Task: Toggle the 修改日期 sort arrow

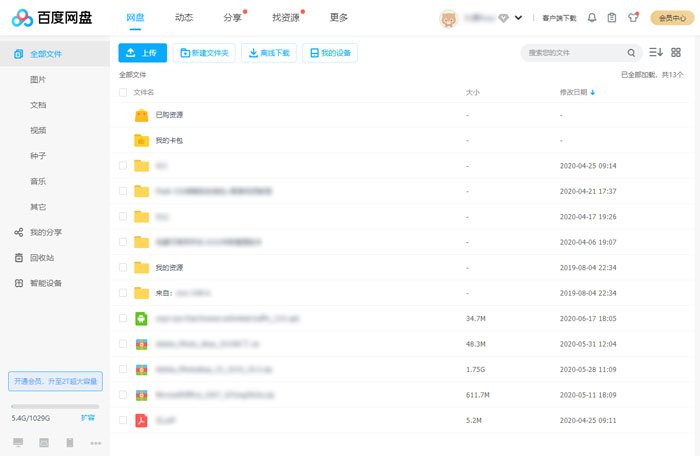Action: click(593, 92)
